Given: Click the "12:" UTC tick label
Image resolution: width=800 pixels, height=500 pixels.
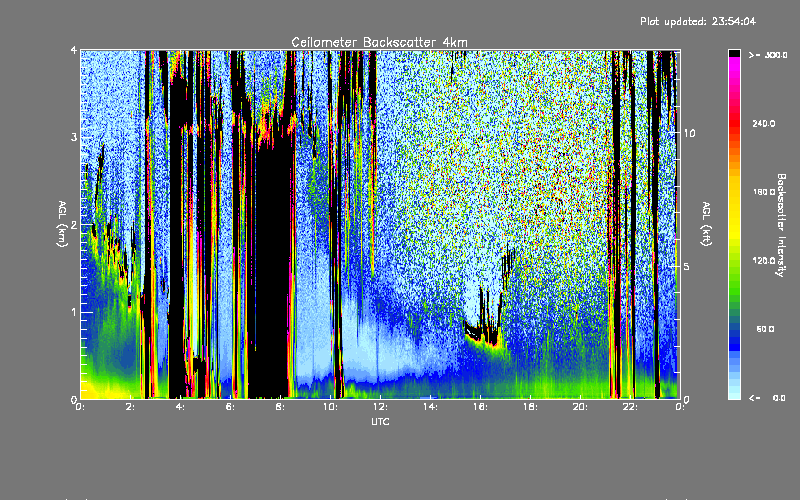Looking at the screenshot, I should [x=380, y=407].
